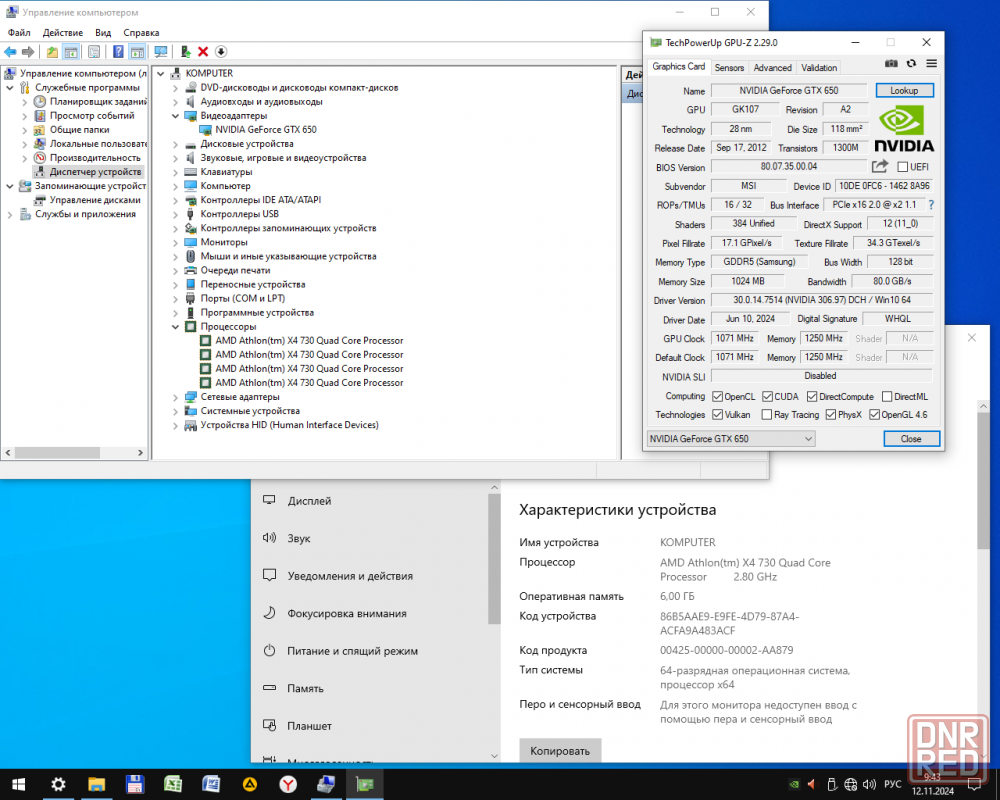The height and width of the screenshot is (800, 1000).
Task: Click the blue Back arrow in Computer Management toolbar
Action: tap(10, 52)
